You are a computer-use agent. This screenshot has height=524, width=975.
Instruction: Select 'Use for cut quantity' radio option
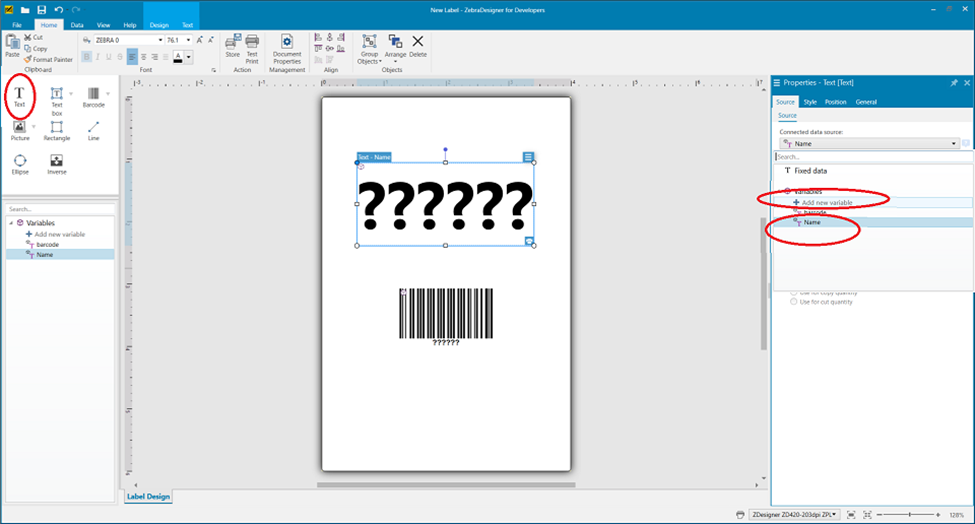click(821, 302)
